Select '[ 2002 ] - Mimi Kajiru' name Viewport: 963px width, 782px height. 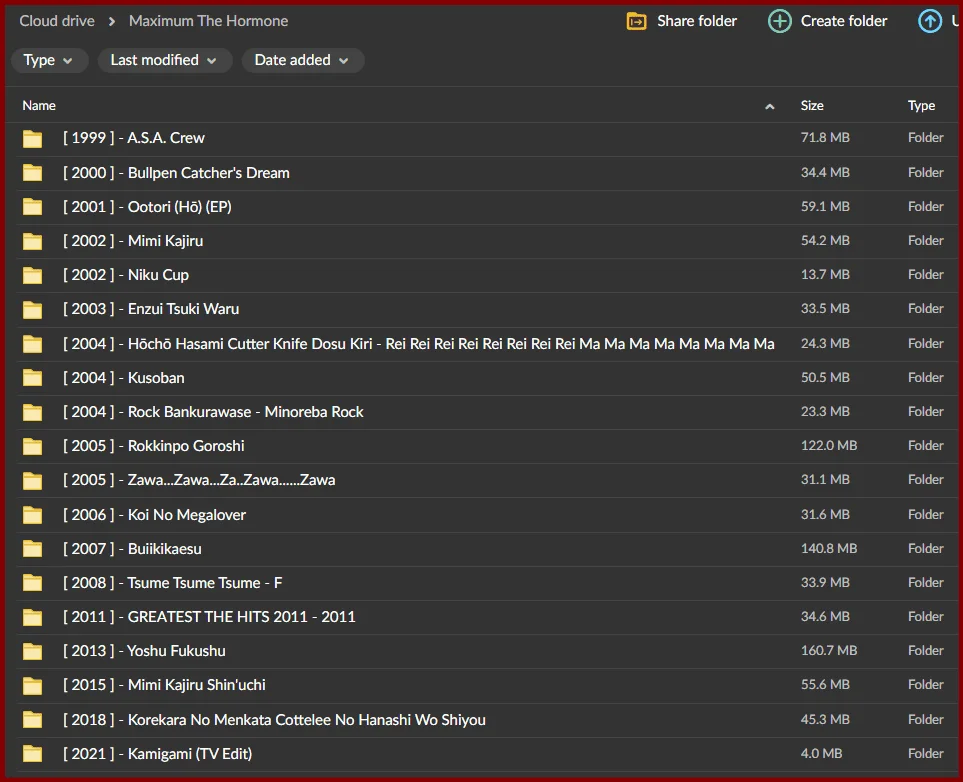tap(133, 241)
